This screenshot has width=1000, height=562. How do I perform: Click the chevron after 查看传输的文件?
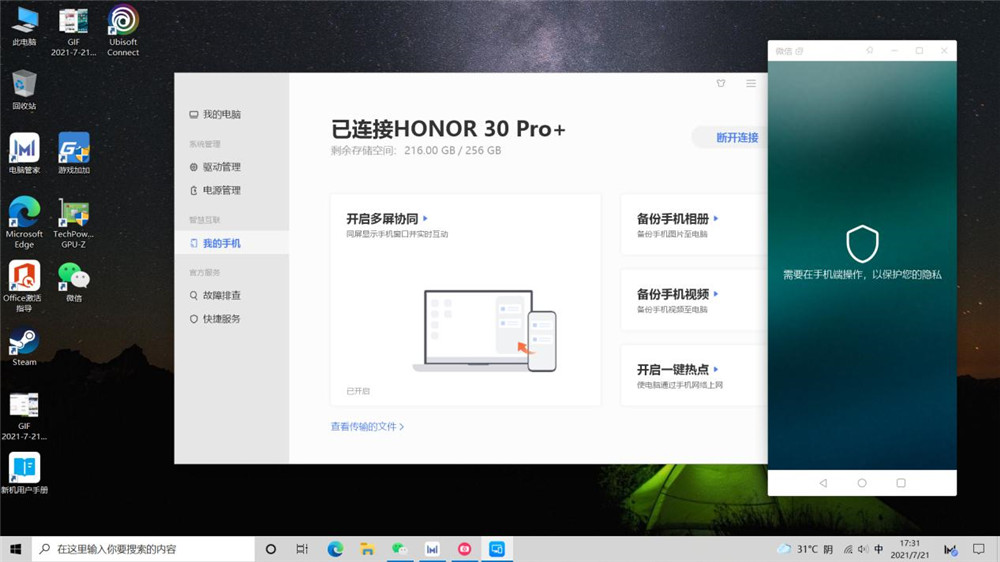(401, 427)
